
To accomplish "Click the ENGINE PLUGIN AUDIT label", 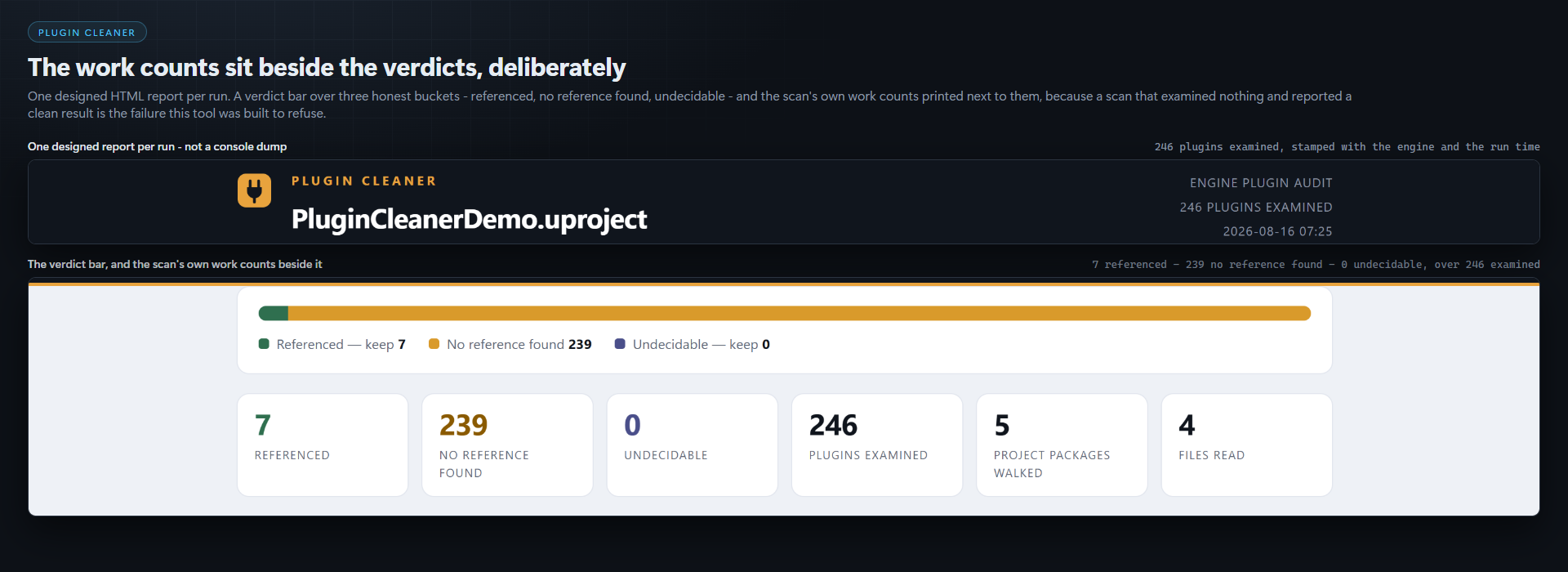I will tap(1261, 183).
